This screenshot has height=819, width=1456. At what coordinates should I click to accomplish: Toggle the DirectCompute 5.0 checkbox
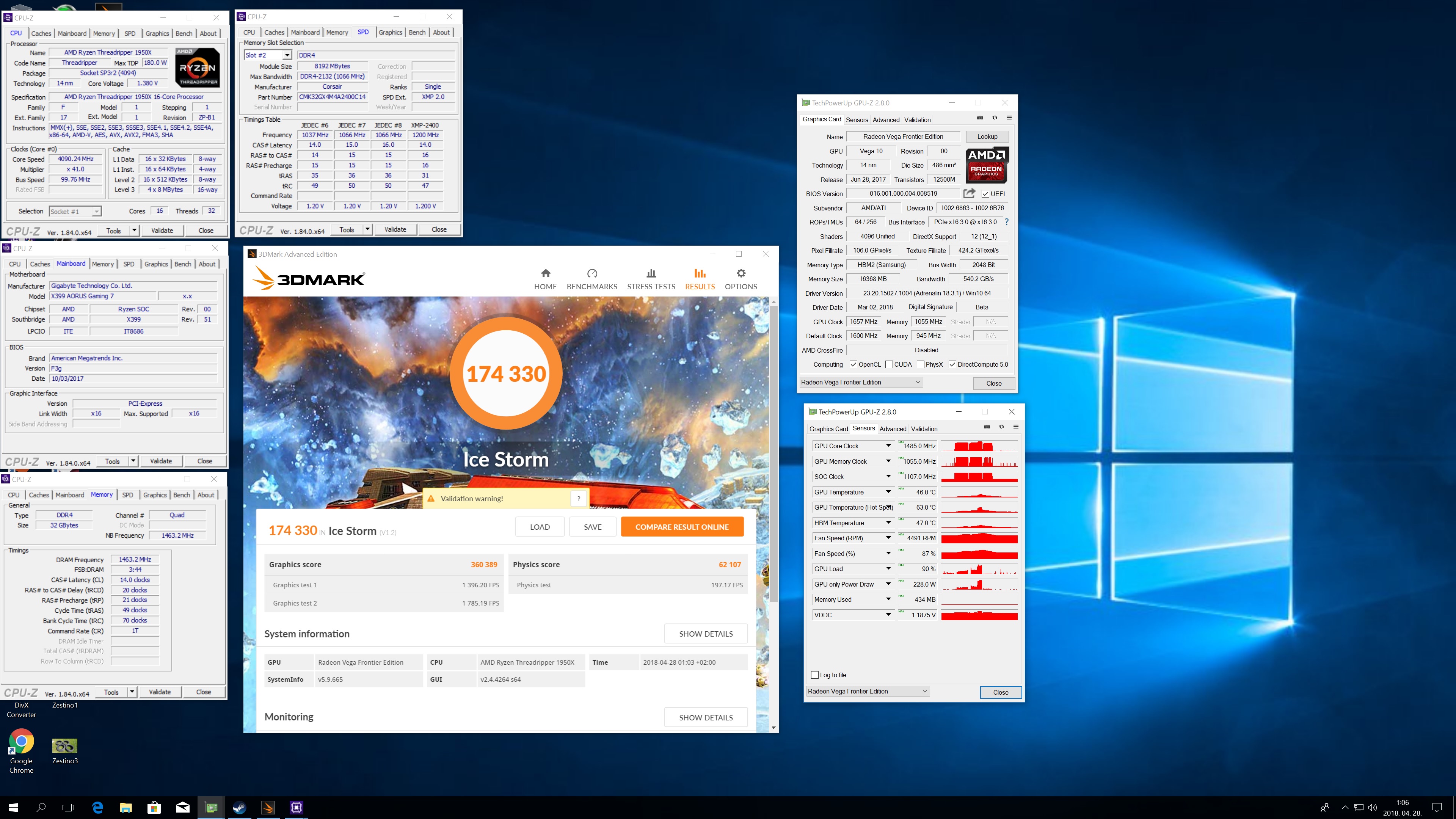pos(952,364)
